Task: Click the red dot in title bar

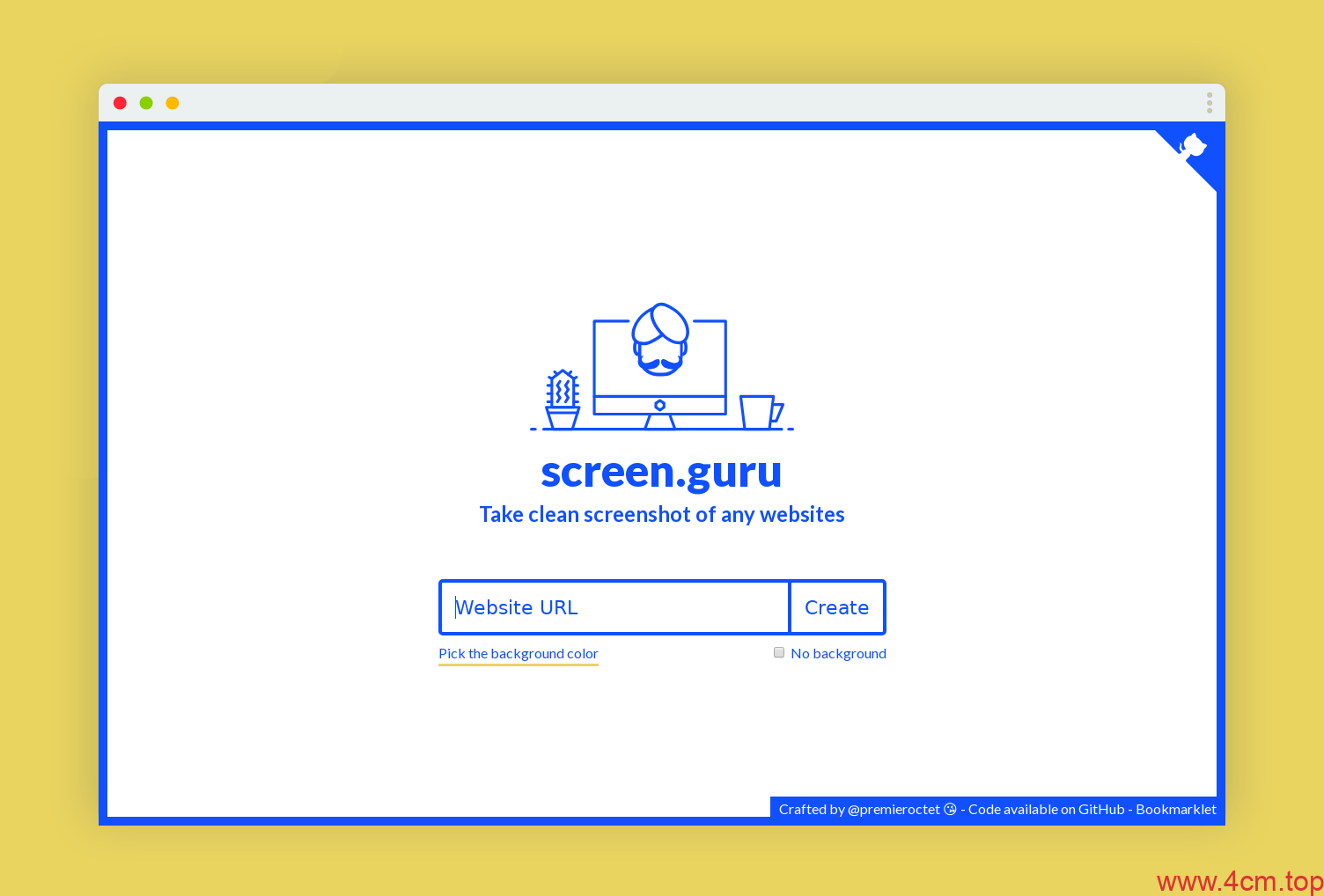Action: [120, 103]
